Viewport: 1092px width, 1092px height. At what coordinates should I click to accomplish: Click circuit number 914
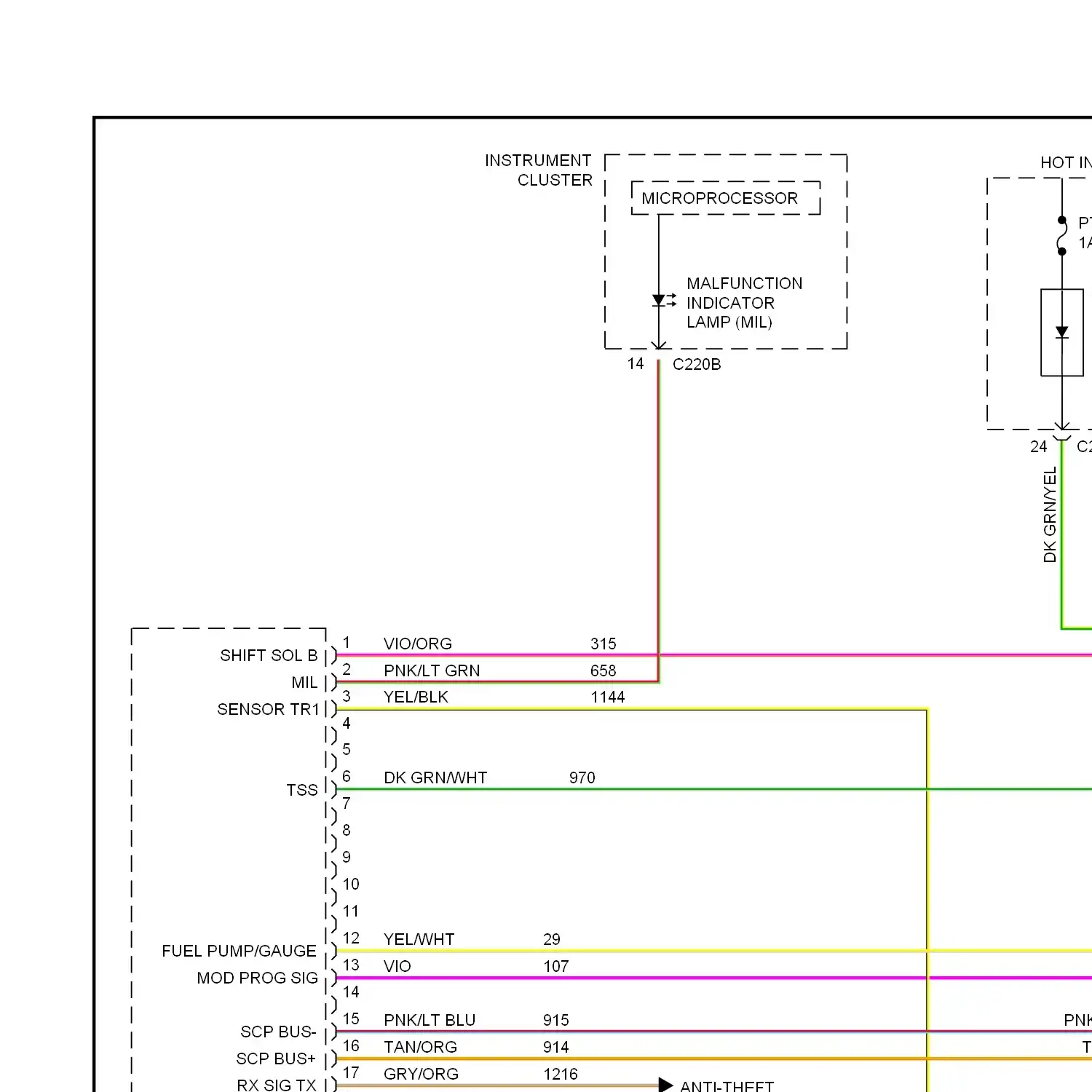point(556,1047)
